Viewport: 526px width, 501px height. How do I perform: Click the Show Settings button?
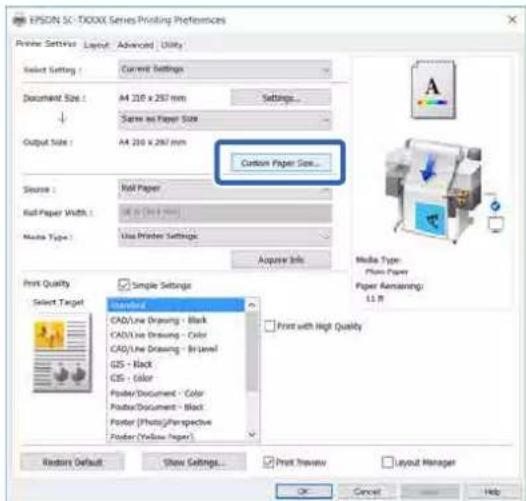point(194,462)
